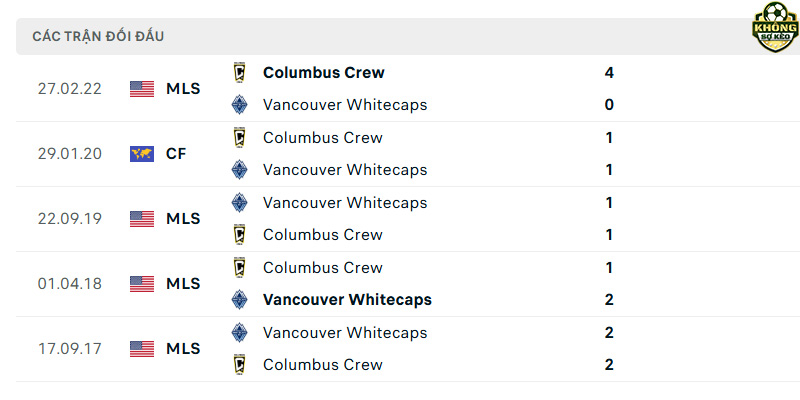The height and width of the screenshot is (400, 800).
Task: Click the Các Trận Đối Đầu header
Action: (x=98, y=37)
